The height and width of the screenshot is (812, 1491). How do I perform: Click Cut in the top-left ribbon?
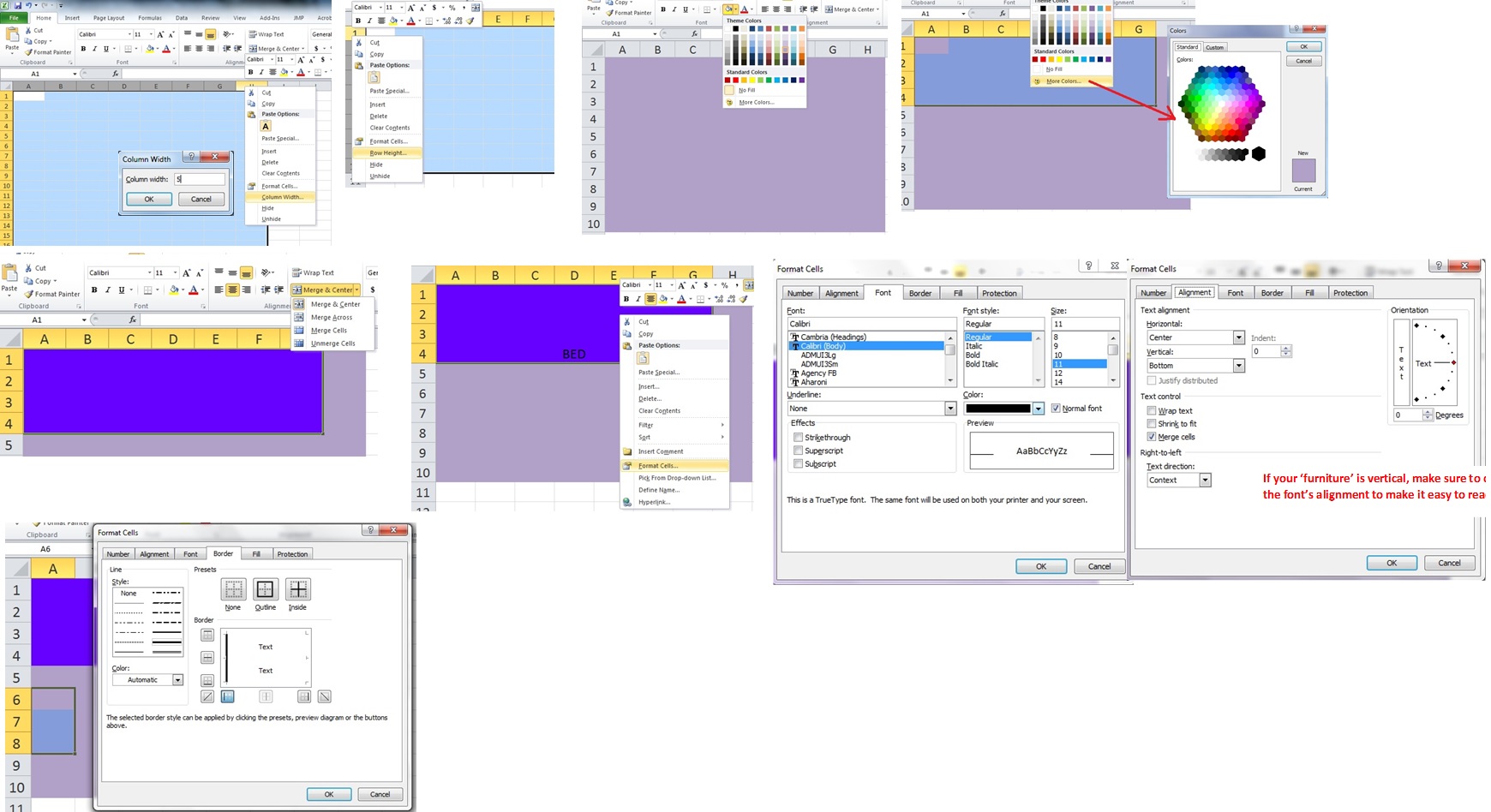34,30
